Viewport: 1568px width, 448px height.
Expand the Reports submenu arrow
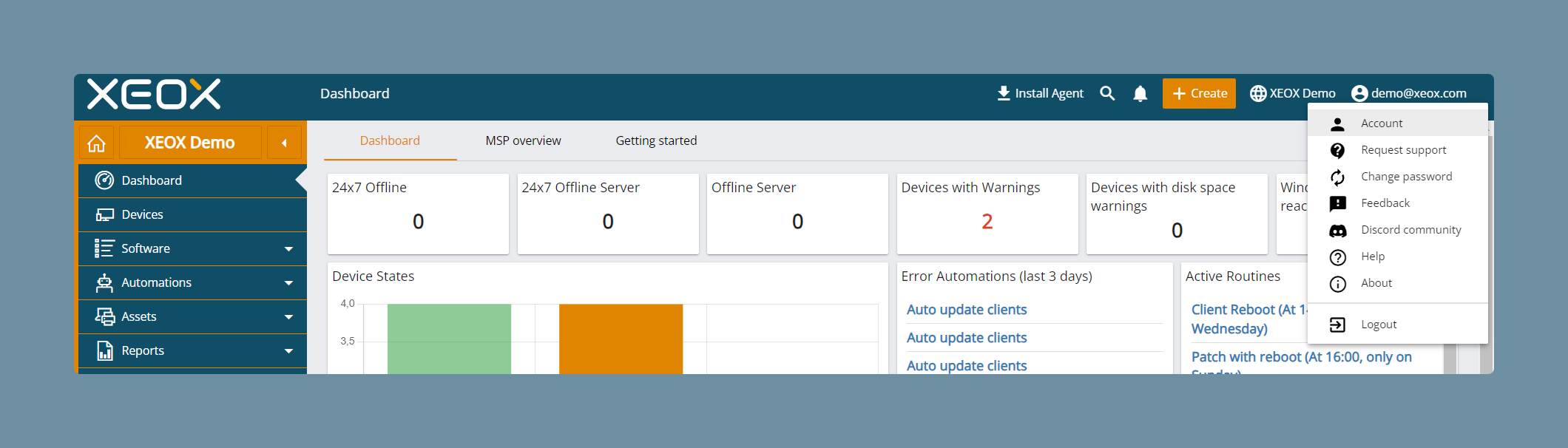[x=288, y=351]
